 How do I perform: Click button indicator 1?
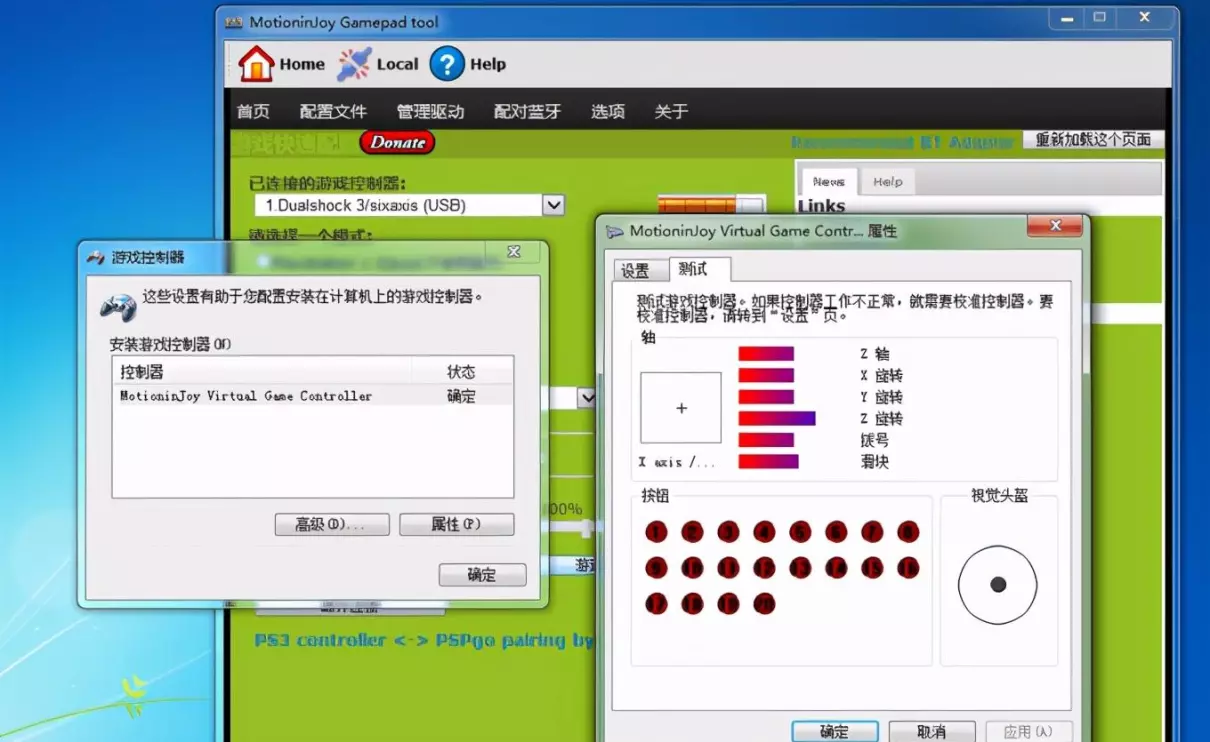coord(656,532)
